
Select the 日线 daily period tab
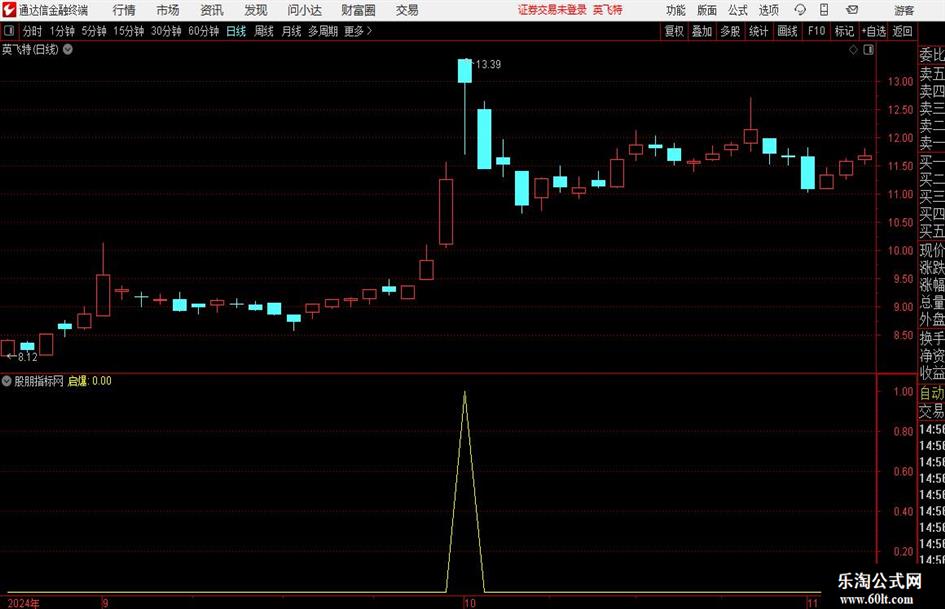[236, 31]
